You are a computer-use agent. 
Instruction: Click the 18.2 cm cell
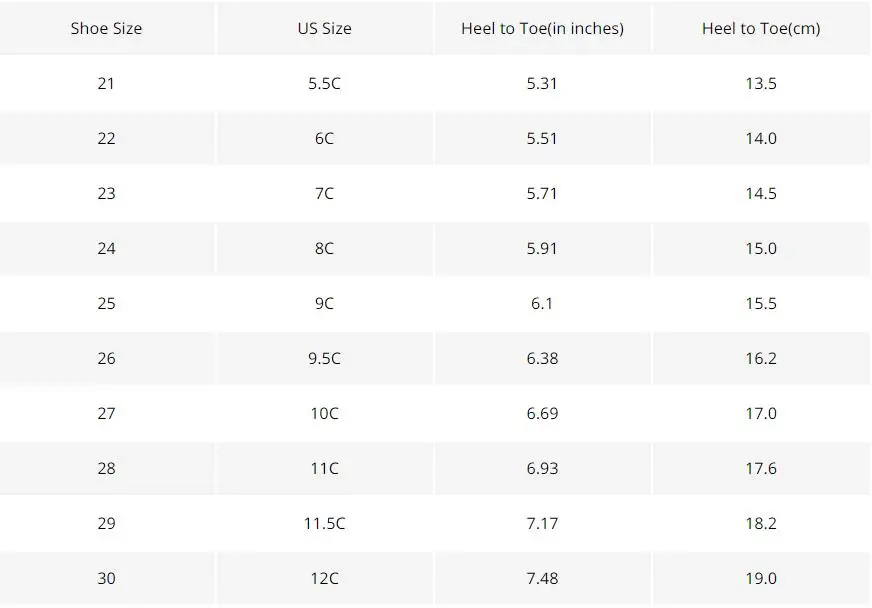(x=761, y=524)
